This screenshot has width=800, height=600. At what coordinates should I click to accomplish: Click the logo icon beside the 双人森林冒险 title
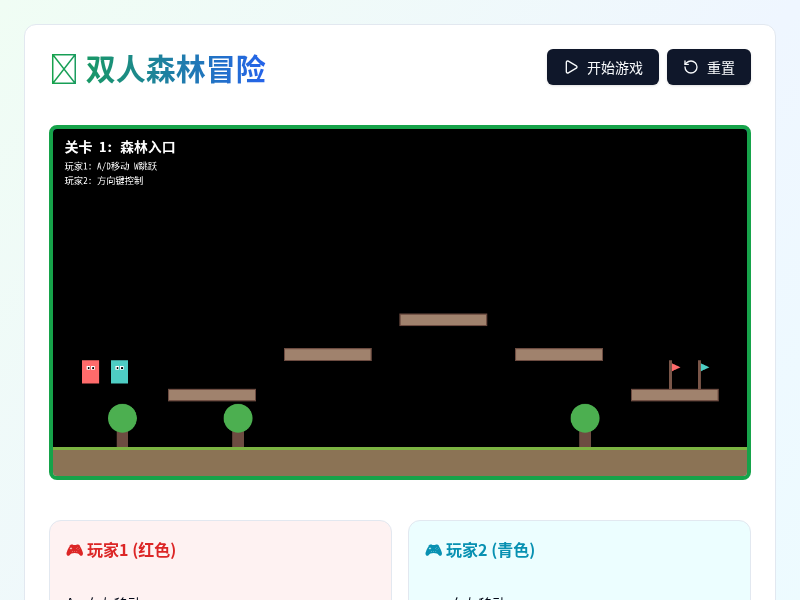(x=64, y=69)
